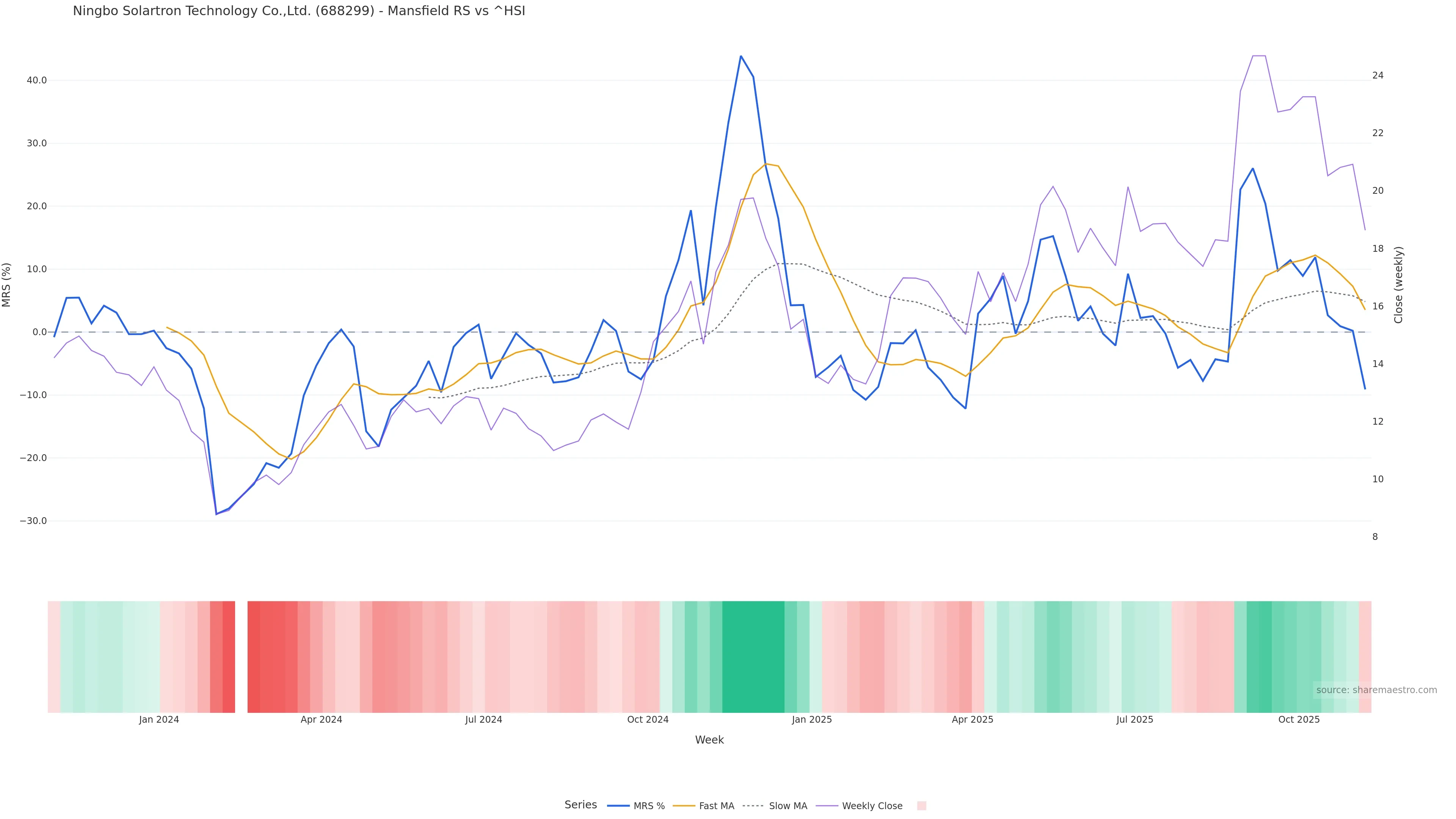Viewport: 1456px width, 819px height.
Task: Click the dotted Slow MA legend line icon
Action: pyautogui.click(x=753, y=806)
